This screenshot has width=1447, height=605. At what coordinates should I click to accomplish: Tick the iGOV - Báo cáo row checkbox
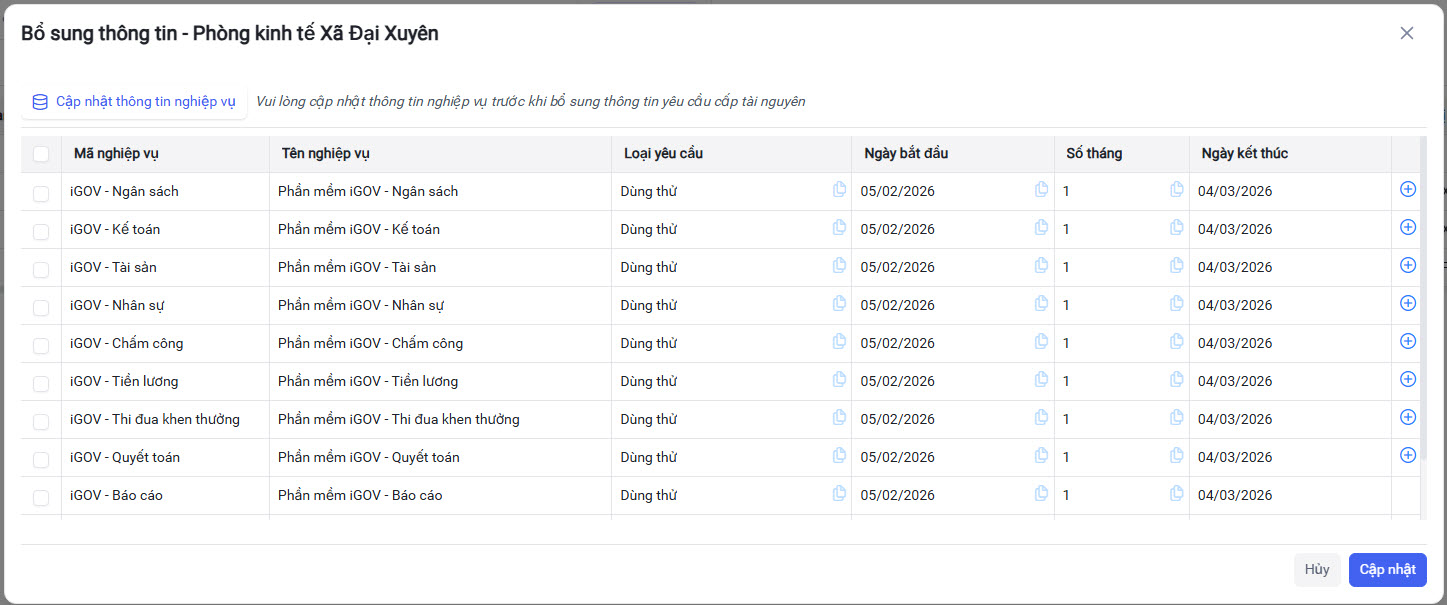(x=41, y=497)
